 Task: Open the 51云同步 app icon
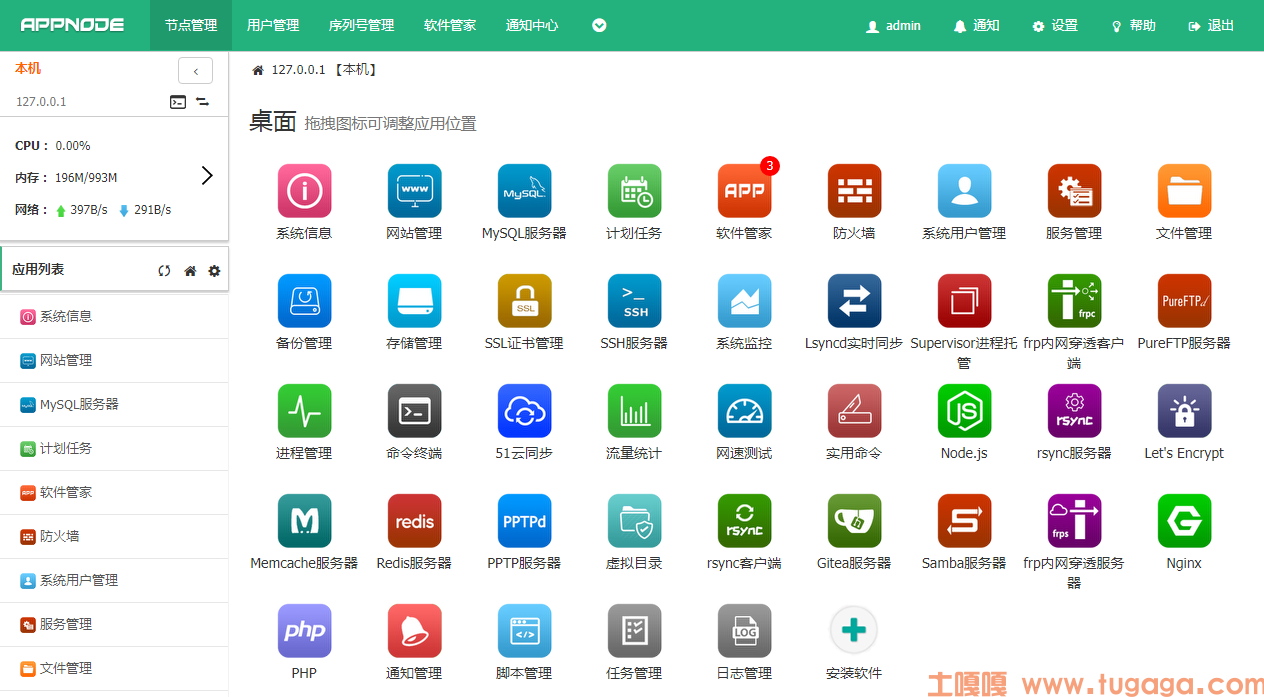pos(524,411)
